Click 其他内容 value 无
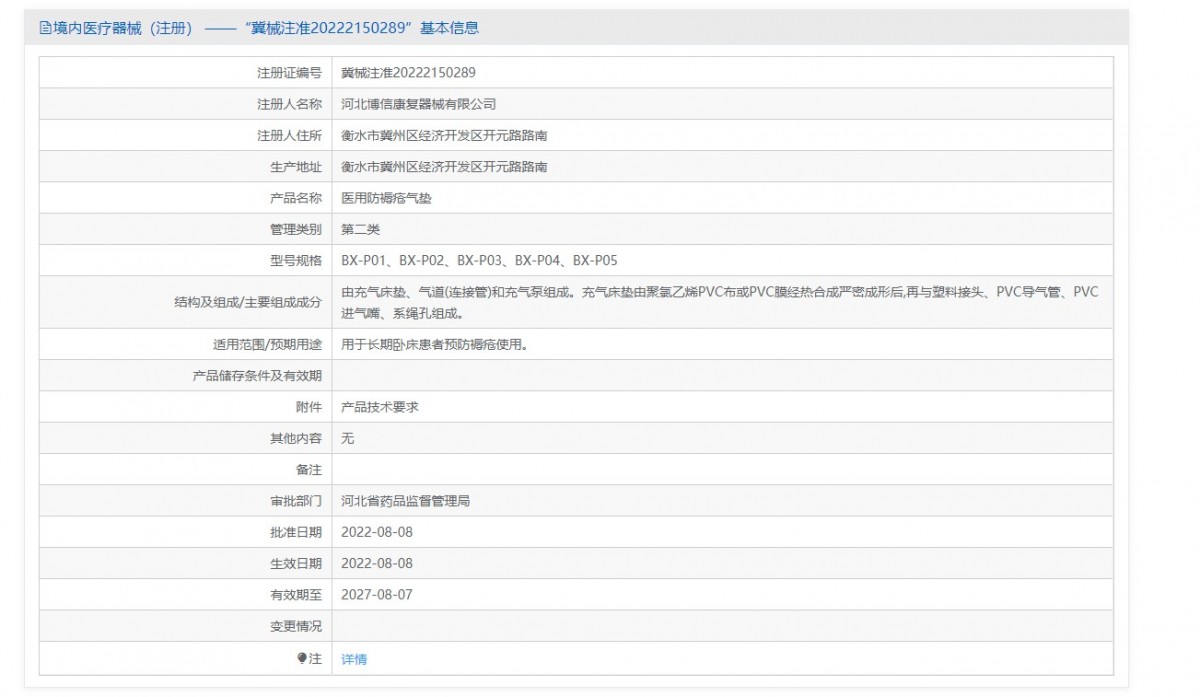The width and height of the screenshot is (1200, 697). pyautogui.click(x=347, y=438)
